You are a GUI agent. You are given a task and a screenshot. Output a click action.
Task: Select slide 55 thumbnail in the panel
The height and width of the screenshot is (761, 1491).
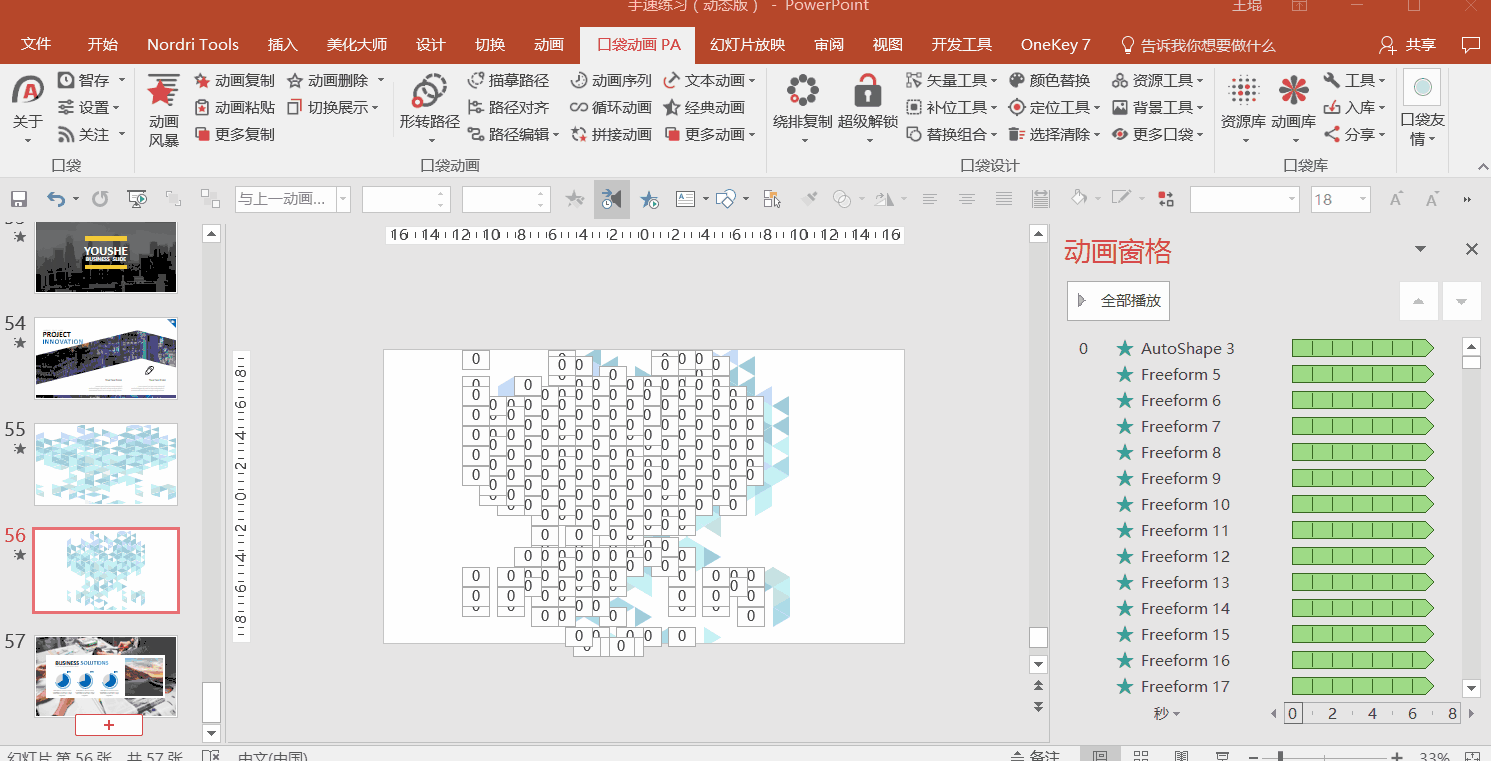point(105,464)
